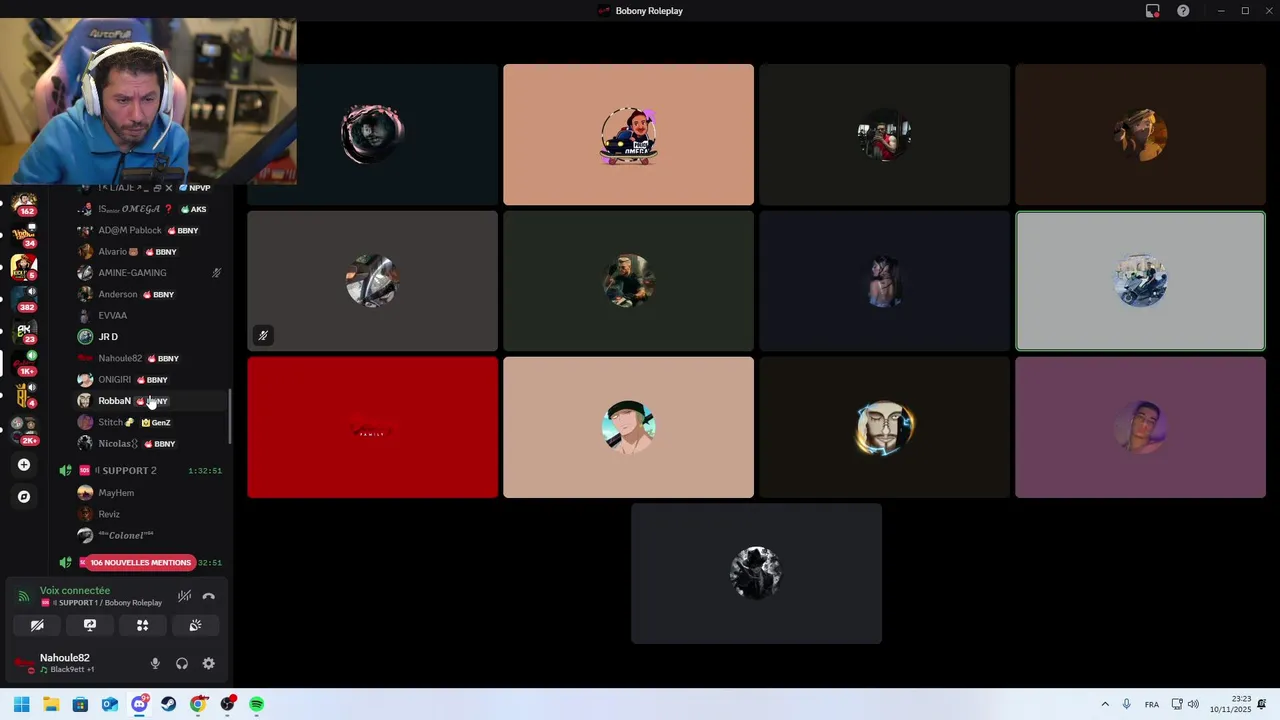
Task: Open Discord user settings gear
Action: coord(208,663)
